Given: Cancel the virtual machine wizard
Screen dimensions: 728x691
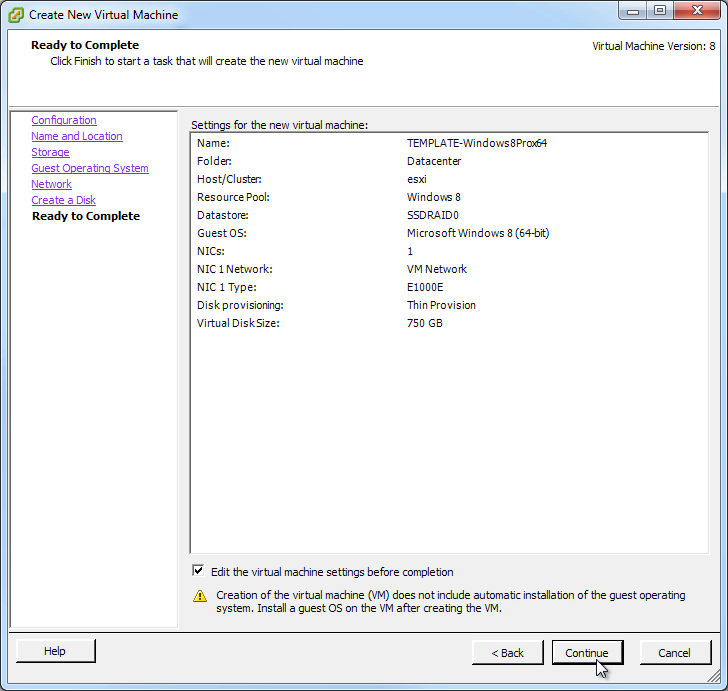Looking at the screenshot, I should point(675,652).
